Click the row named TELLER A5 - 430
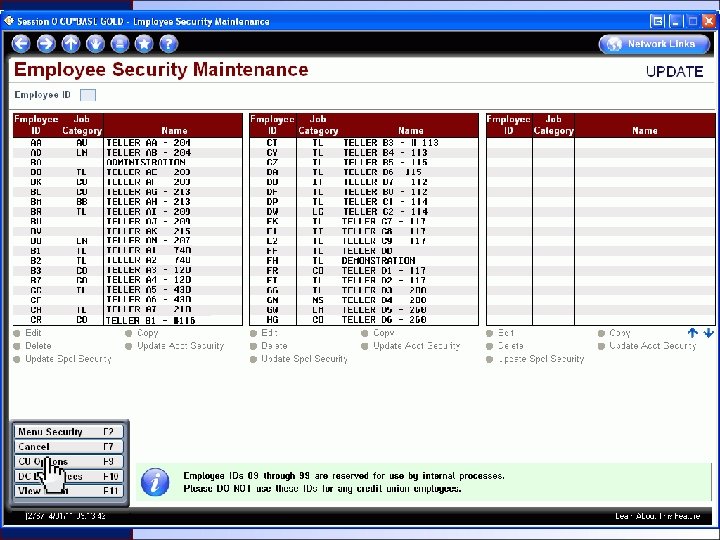 (x=128, y=290)
